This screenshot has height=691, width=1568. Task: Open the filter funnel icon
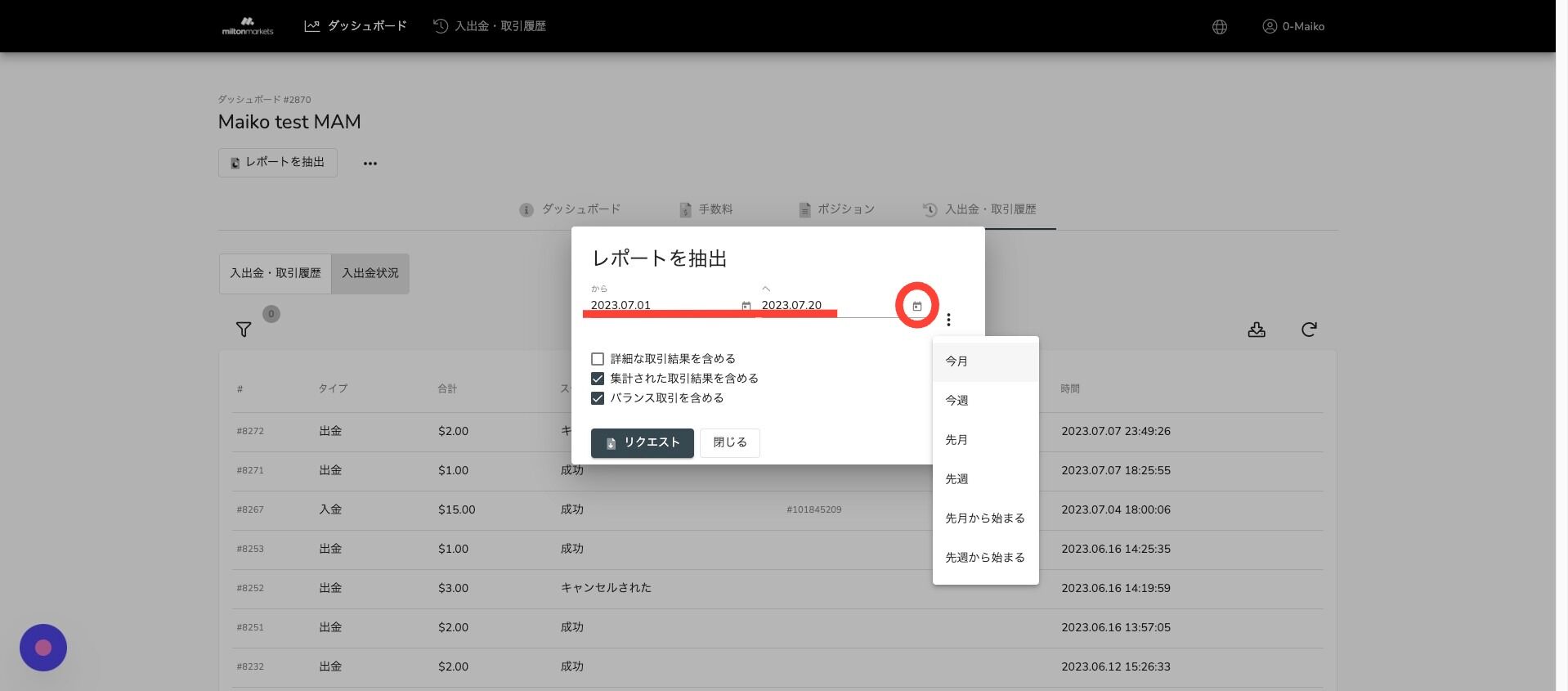tap(244, 330)
